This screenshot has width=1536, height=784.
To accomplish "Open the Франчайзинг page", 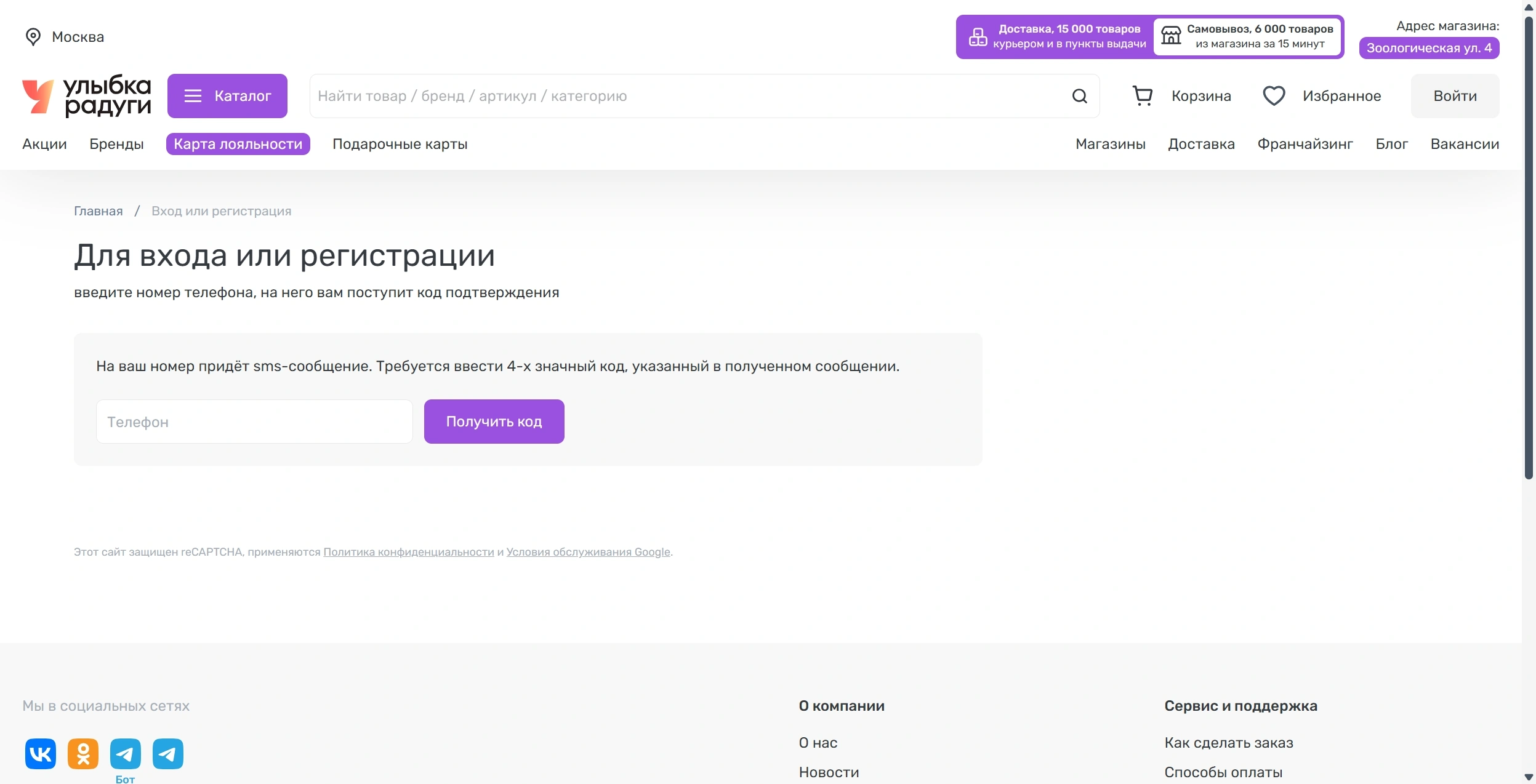I will pyautogui.click(x=1305, y=144).
